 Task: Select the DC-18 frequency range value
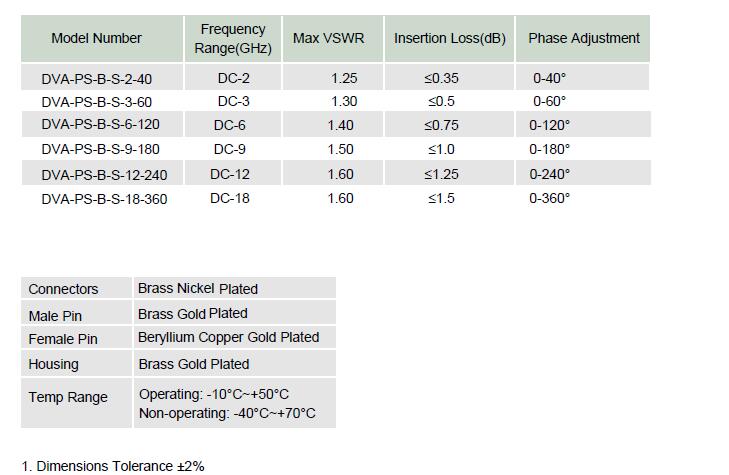[230, 198]
